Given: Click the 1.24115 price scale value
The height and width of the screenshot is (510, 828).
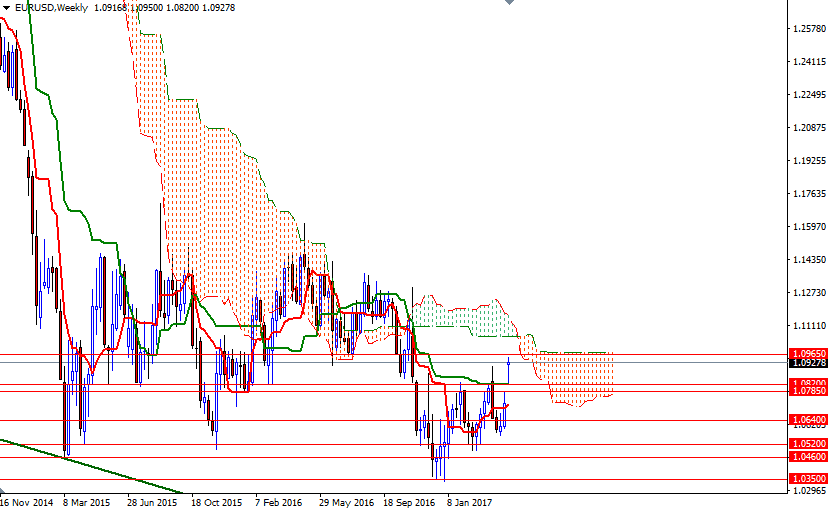Looking at the screenshot, I should pos(809,62).
